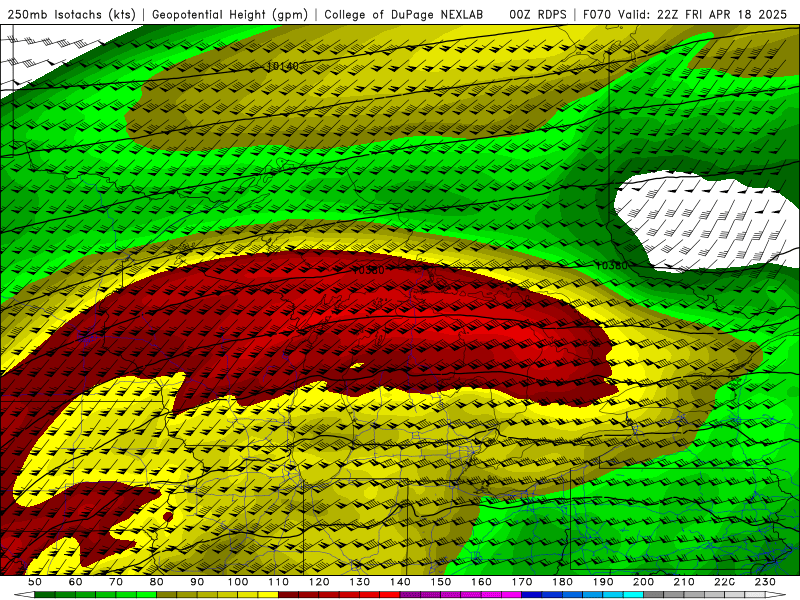Click the "Geopotential Height (gpm)" header text
The image size is (800, 600).
(x=230, y=14)
